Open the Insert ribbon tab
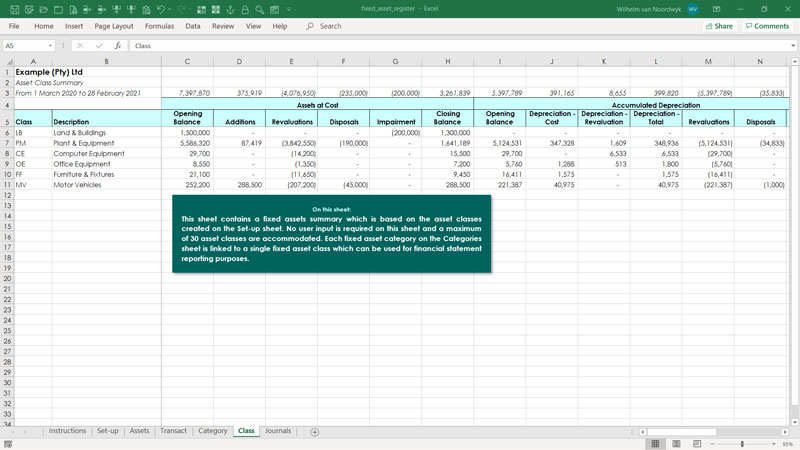Viewport: 800px width, 450px height. [74, 26]
